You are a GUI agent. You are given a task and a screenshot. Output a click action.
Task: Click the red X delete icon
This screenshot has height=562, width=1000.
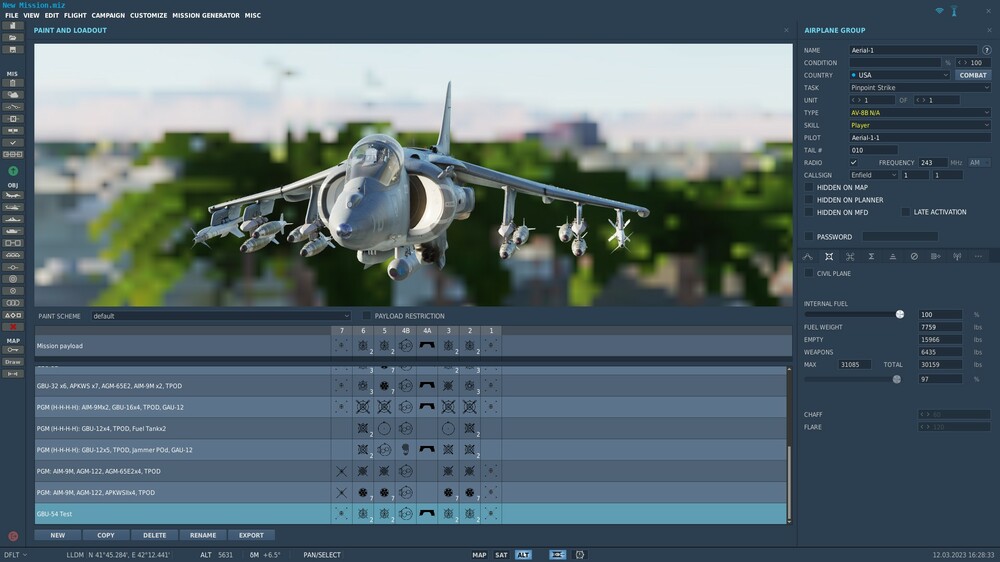[13, 326]
